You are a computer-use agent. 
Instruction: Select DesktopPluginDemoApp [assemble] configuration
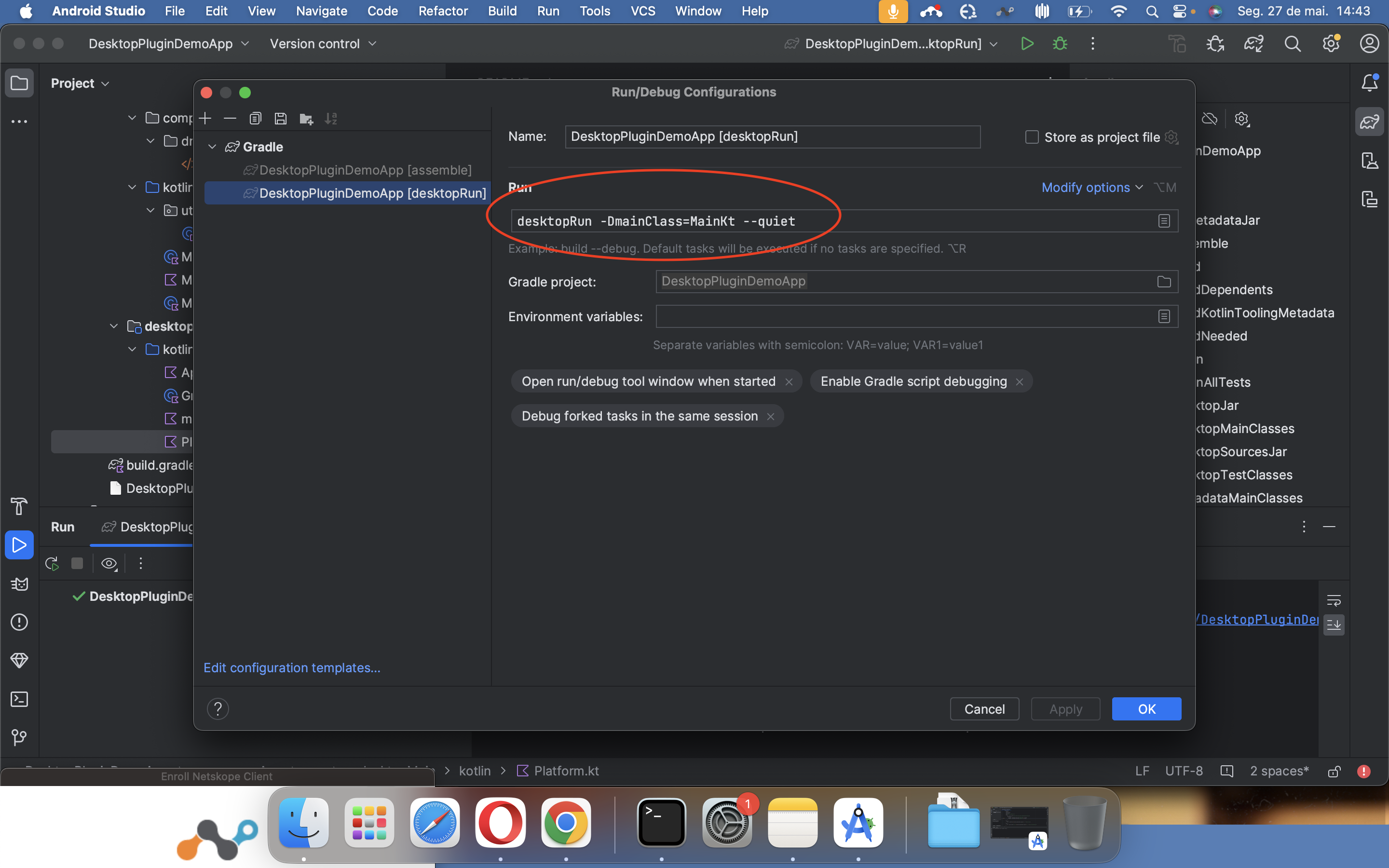(x=365, y=170)
